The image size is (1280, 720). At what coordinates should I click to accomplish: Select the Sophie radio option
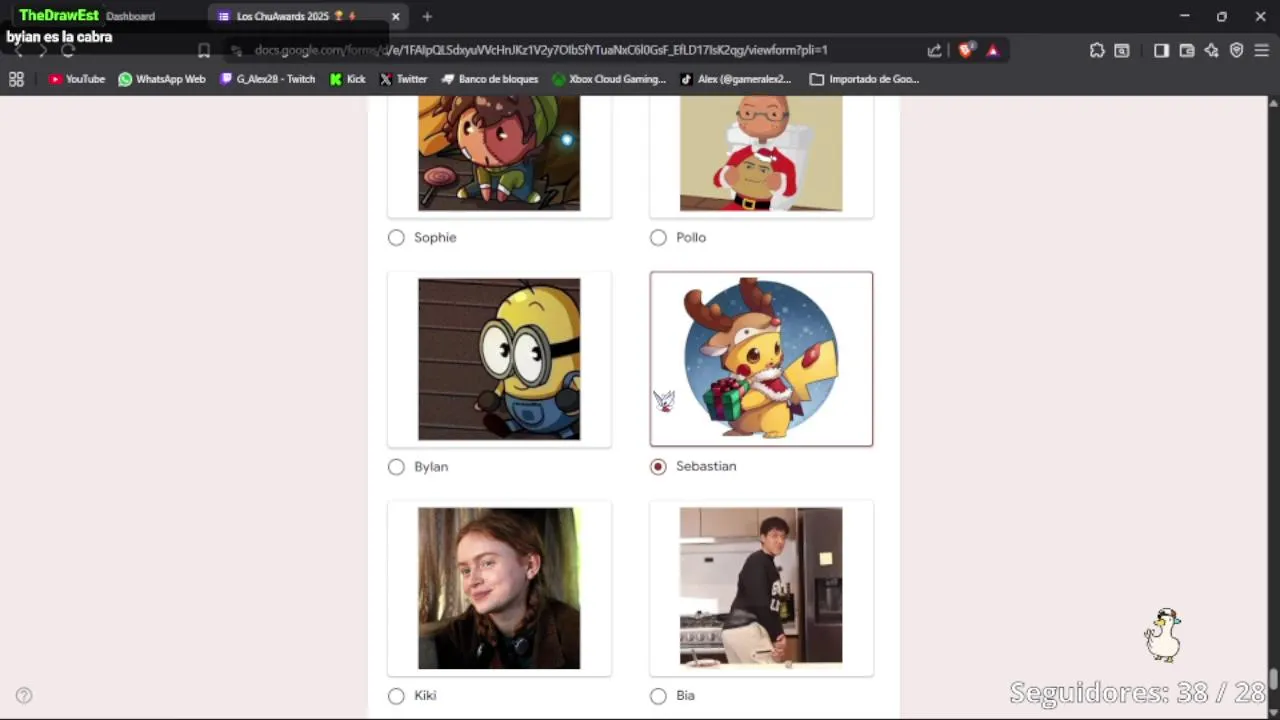(x=396, y=237)
